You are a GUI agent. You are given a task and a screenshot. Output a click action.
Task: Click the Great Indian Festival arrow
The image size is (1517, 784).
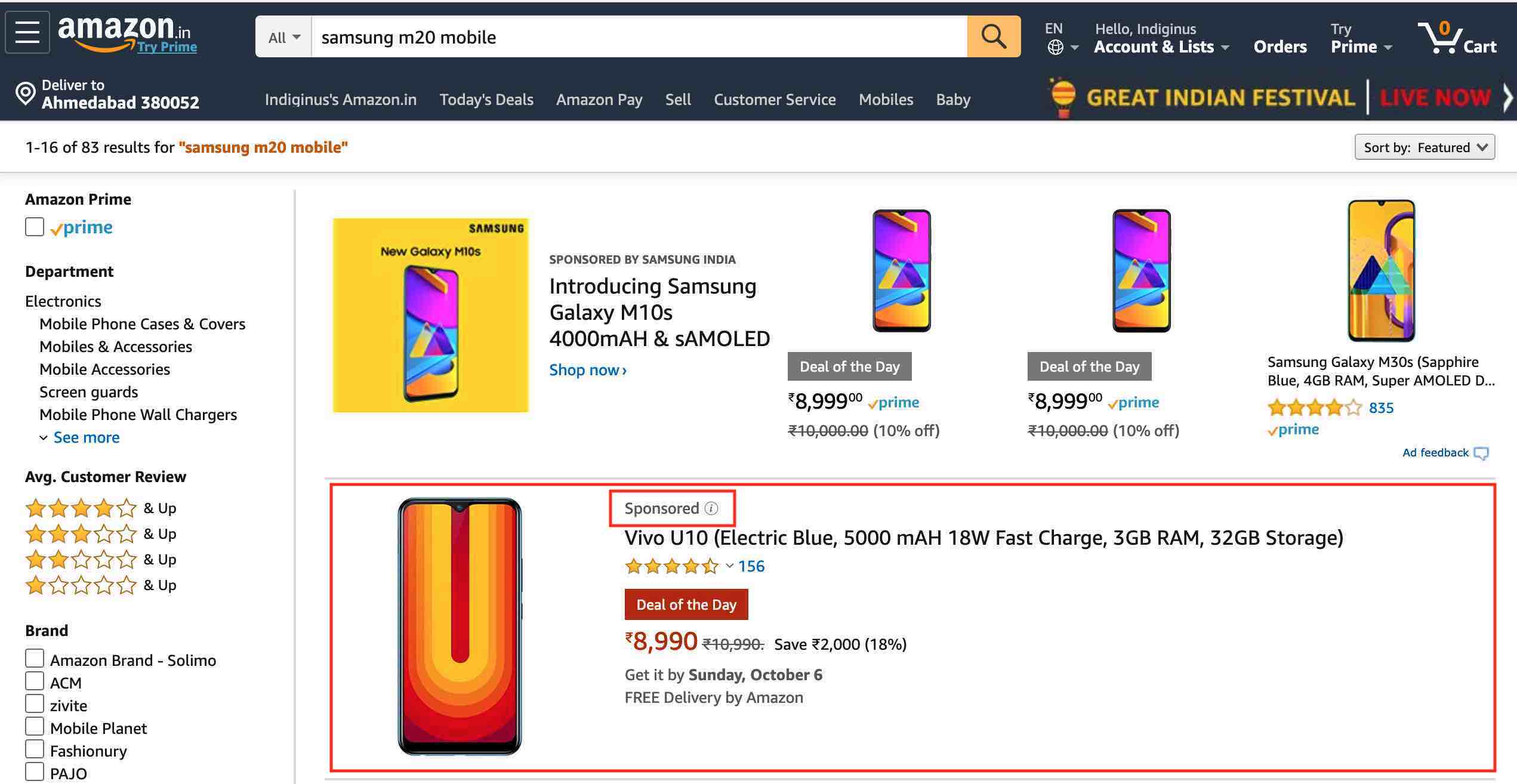coord(1509,97)
